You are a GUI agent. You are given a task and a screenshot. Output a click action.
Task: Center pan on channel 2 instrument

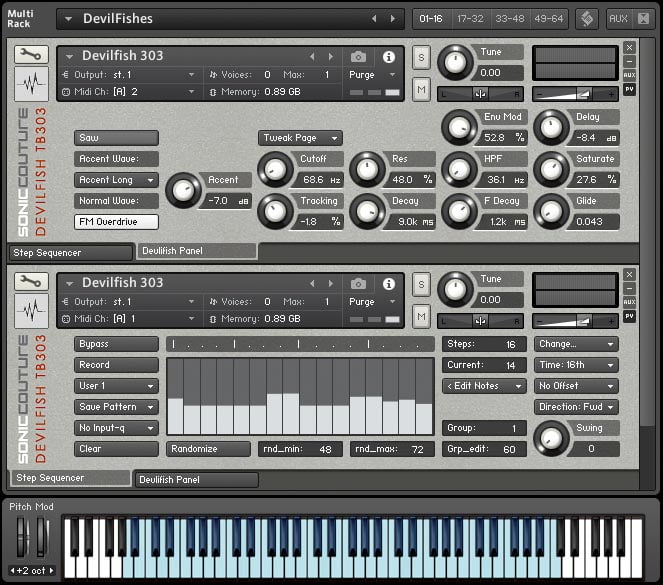[x=480, y=94]
